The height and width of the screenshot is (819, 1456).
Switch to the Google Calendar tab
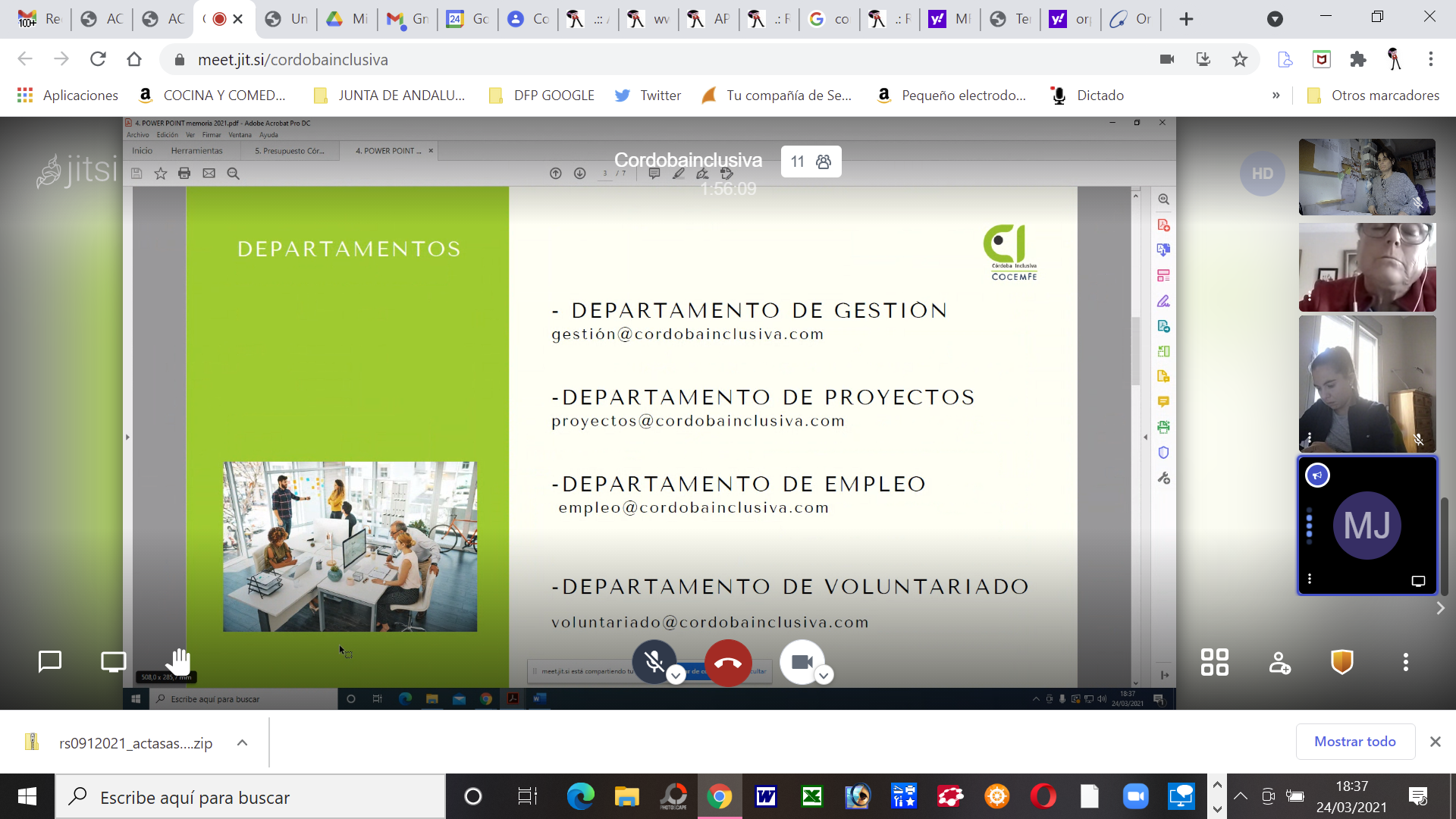click(x=467, y=19)
